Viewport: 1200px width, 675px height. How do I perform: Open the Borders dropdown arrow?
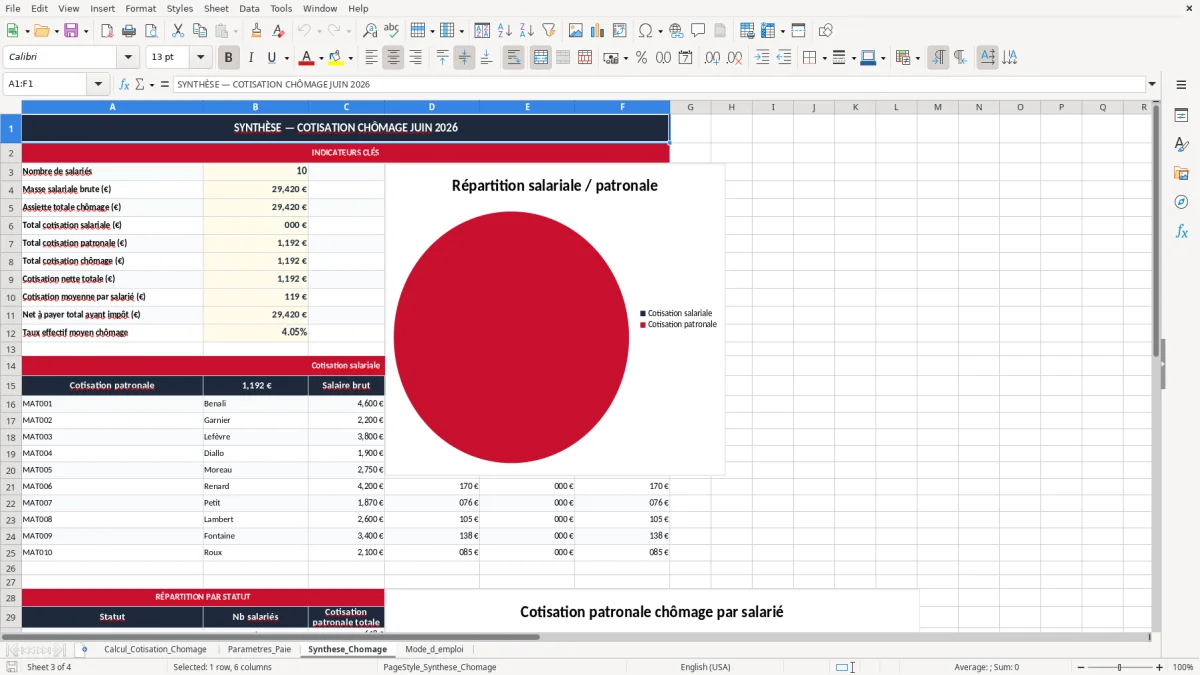(823, 58)
